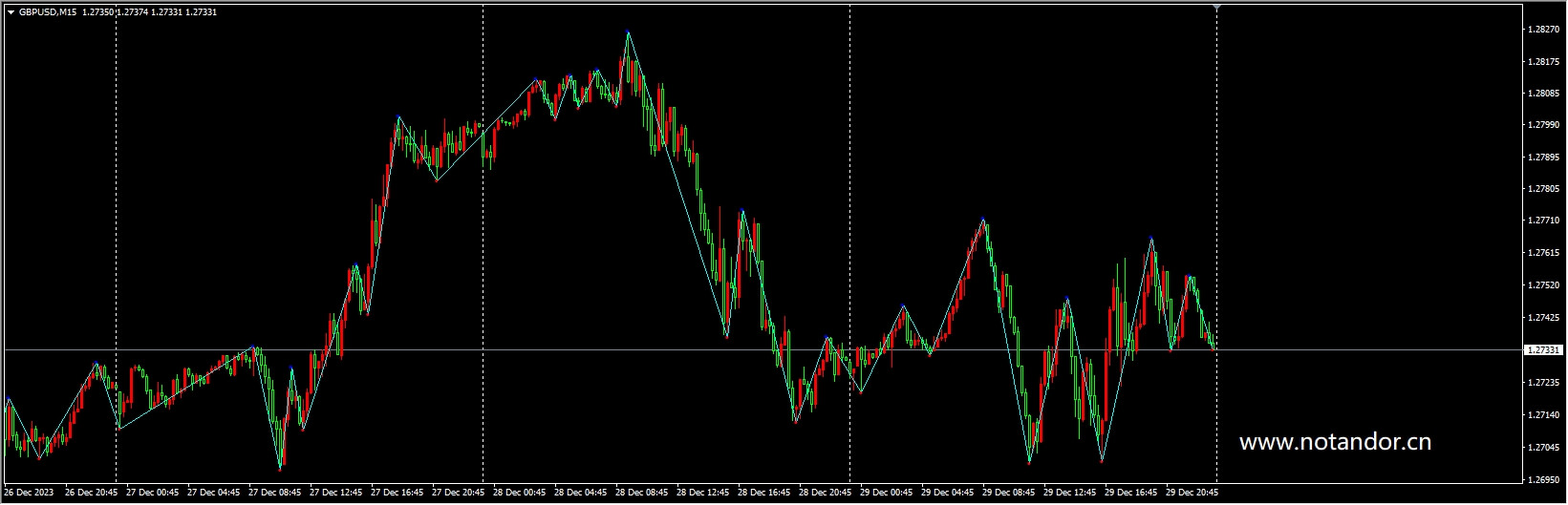Click the 1.27140 price axis label

click(x=1544, y=415)
